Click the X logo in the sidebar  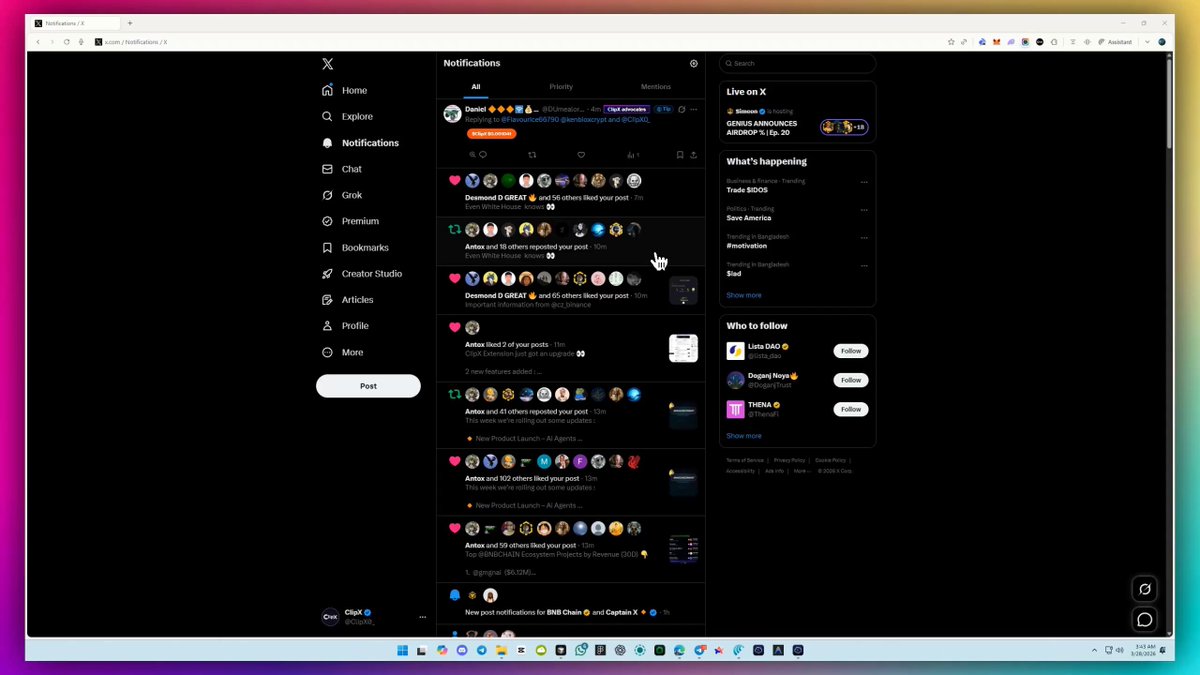(x=327, y=63)
